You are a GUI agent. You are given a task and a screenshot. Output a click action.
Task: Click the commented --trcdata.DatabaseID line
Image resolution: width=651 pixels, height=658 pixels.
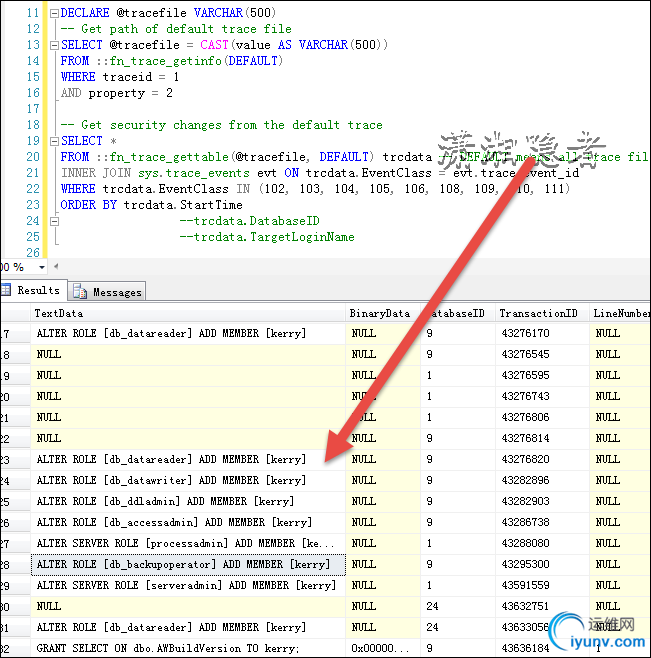[x=250, y=221]
